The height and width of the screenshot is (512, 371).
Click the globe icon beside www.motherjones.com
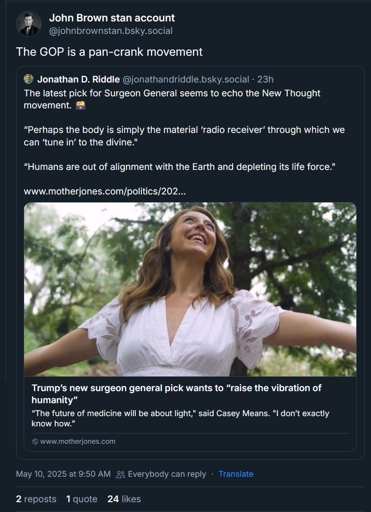35,441
